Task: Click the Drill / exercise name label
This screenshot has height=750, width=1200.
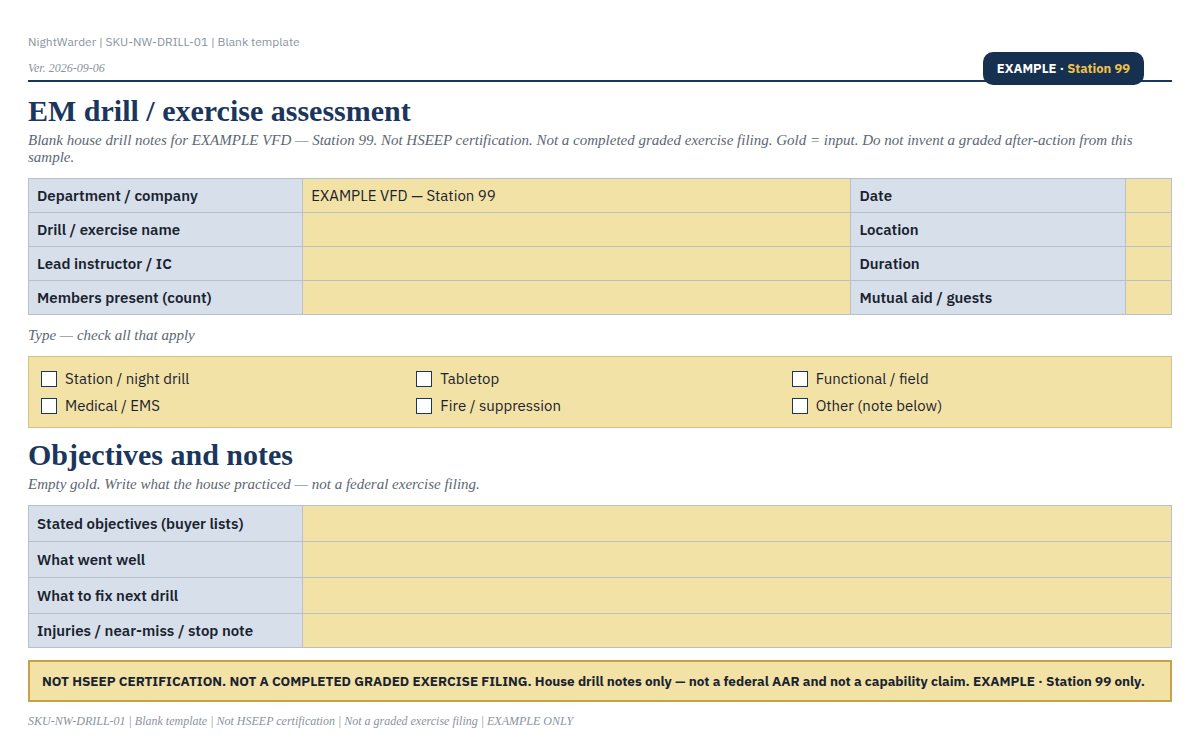Action: point(165,230)
